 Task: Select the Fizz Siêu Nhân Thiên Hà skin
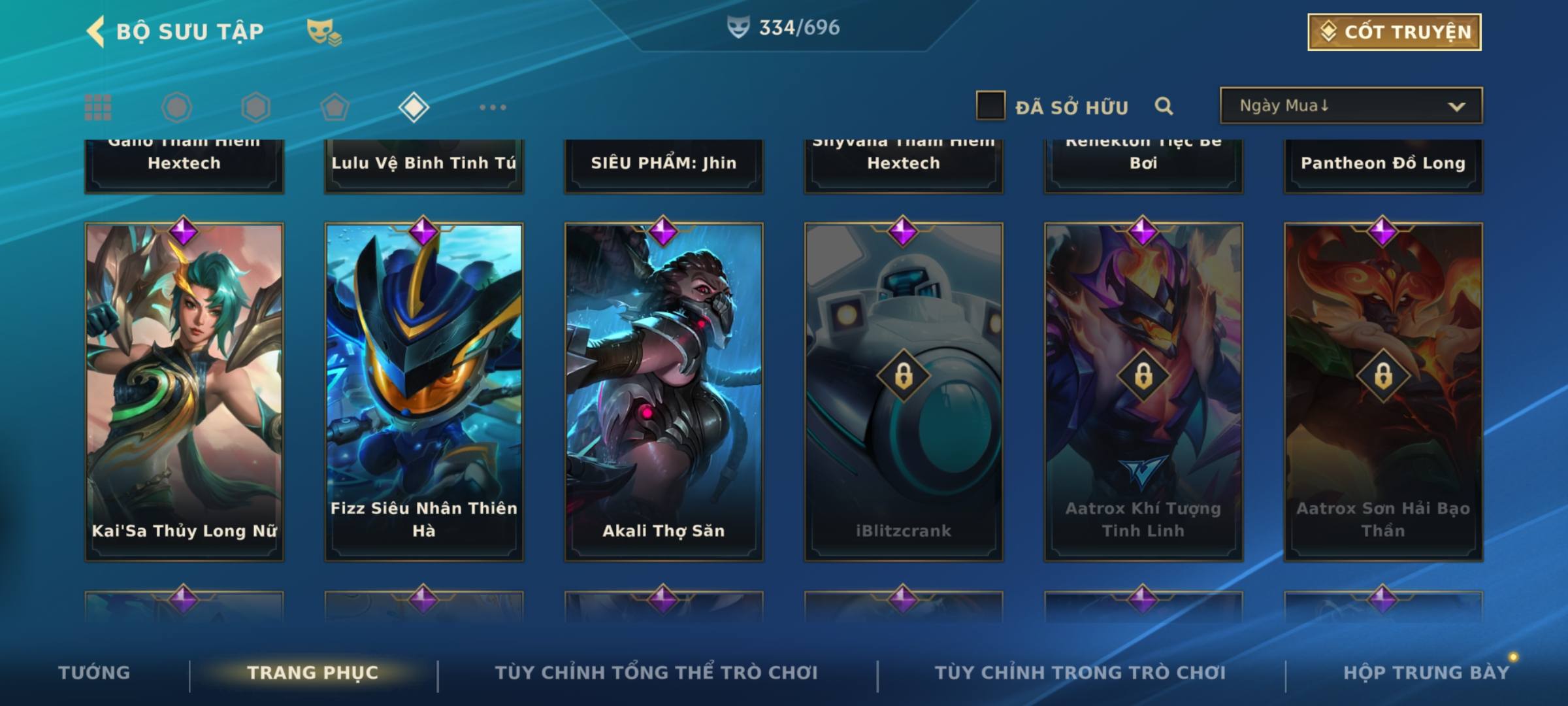click(x=424, y=392)
